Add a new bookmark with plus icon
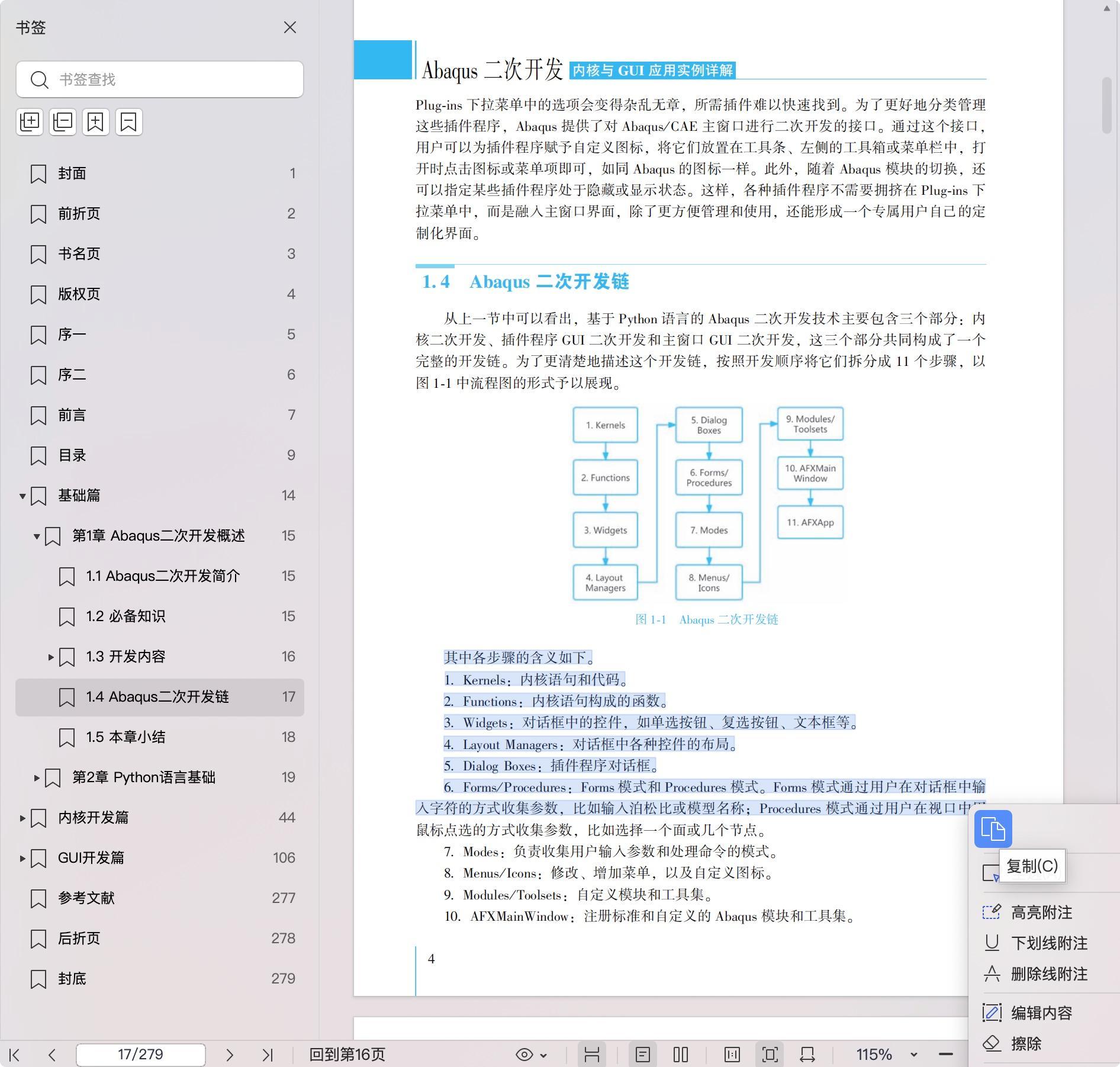Viewport: 1120px width, 1067px height. coord(95,122)
